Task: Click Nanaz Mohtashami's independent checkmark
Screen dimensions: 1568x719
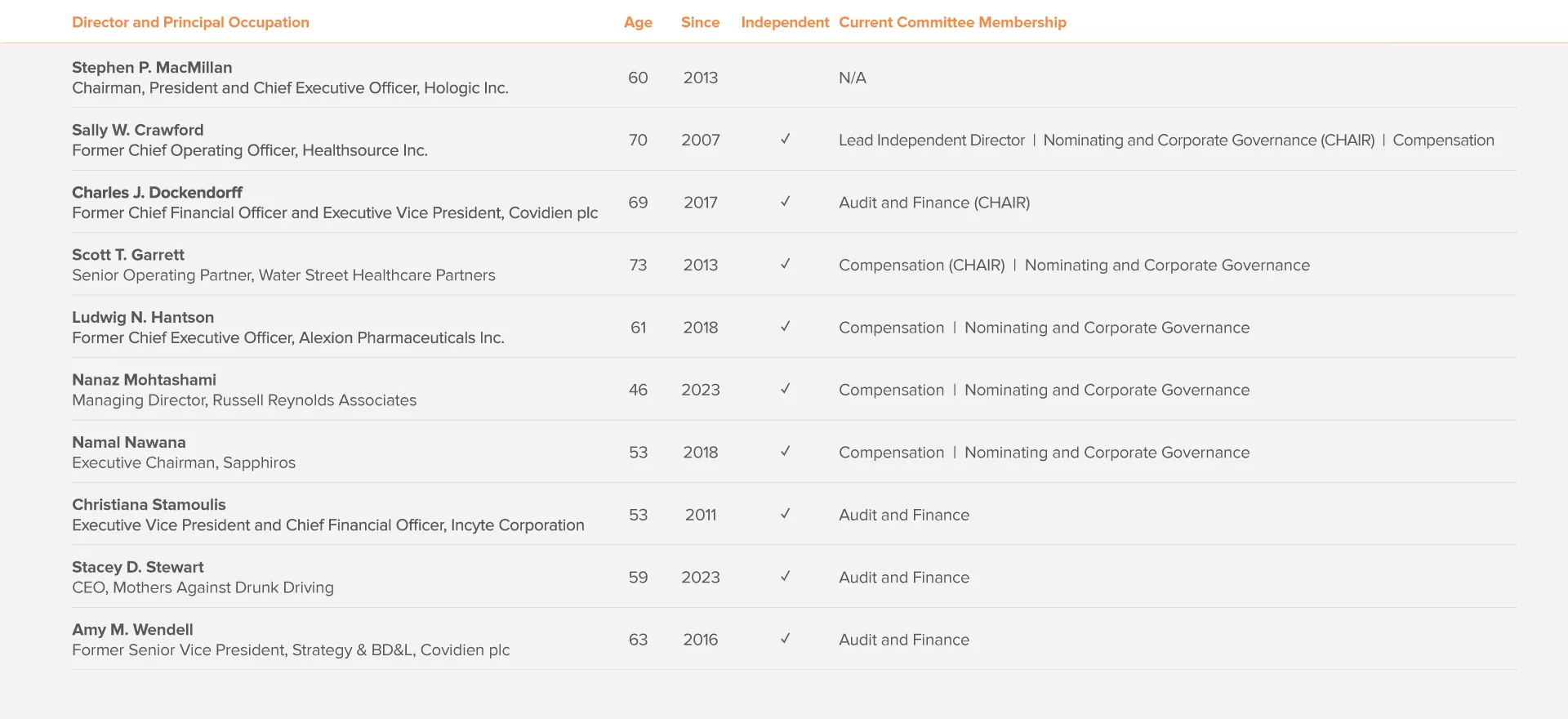Action: pyautogui.click(x=785, y=389)
